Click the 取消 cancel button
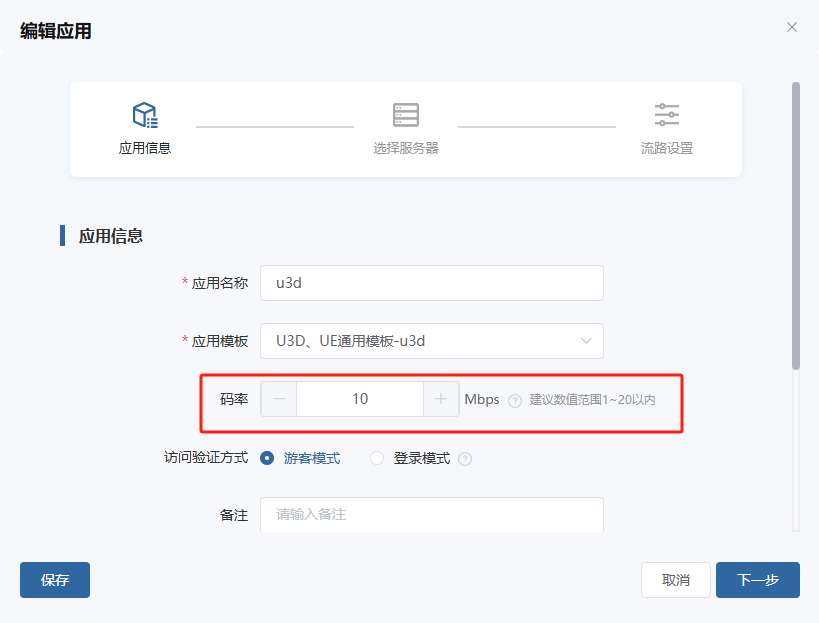 click(x=675, y=580)
